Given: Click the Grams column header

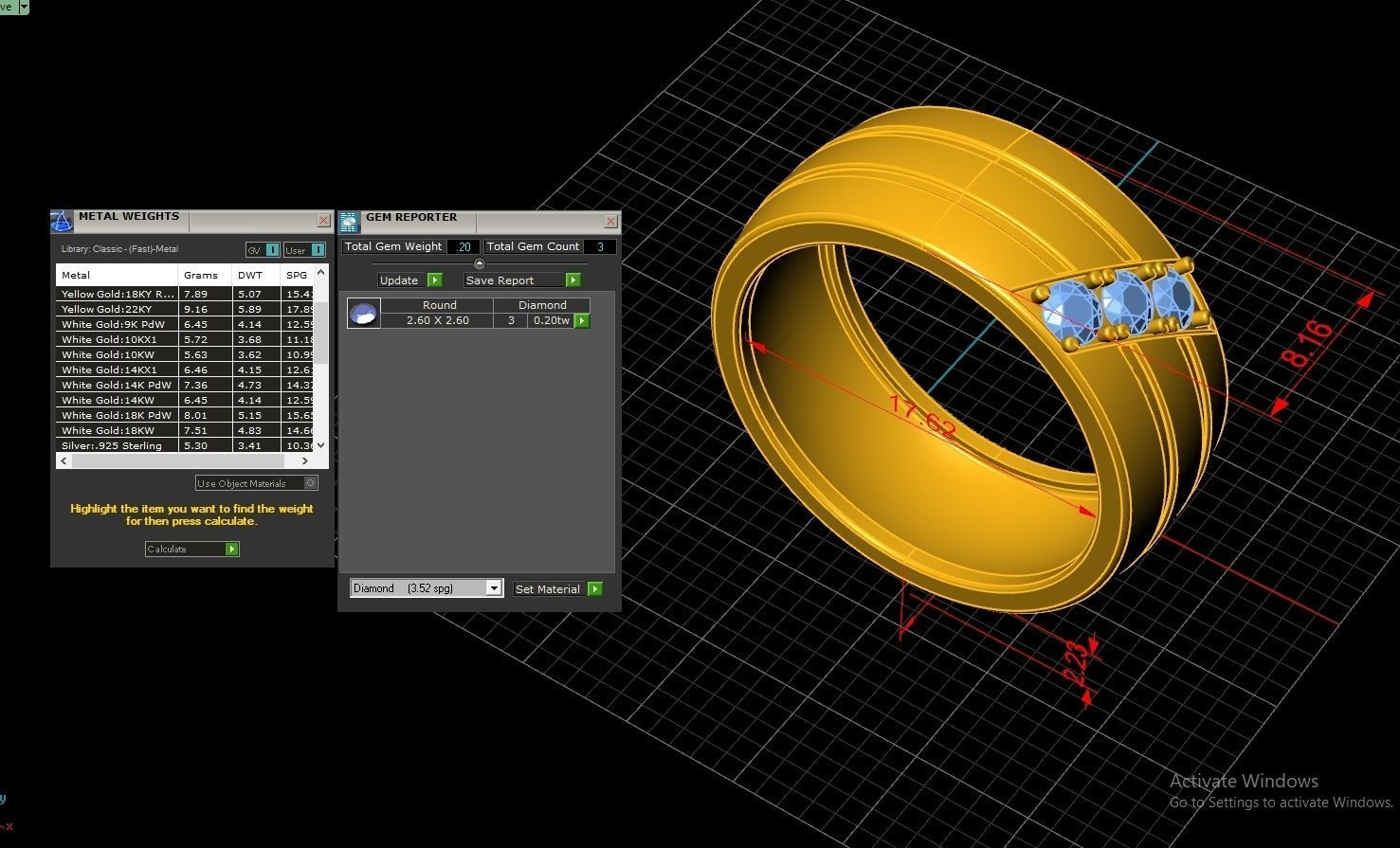Looking at the screenshot, I should point(206,275).
